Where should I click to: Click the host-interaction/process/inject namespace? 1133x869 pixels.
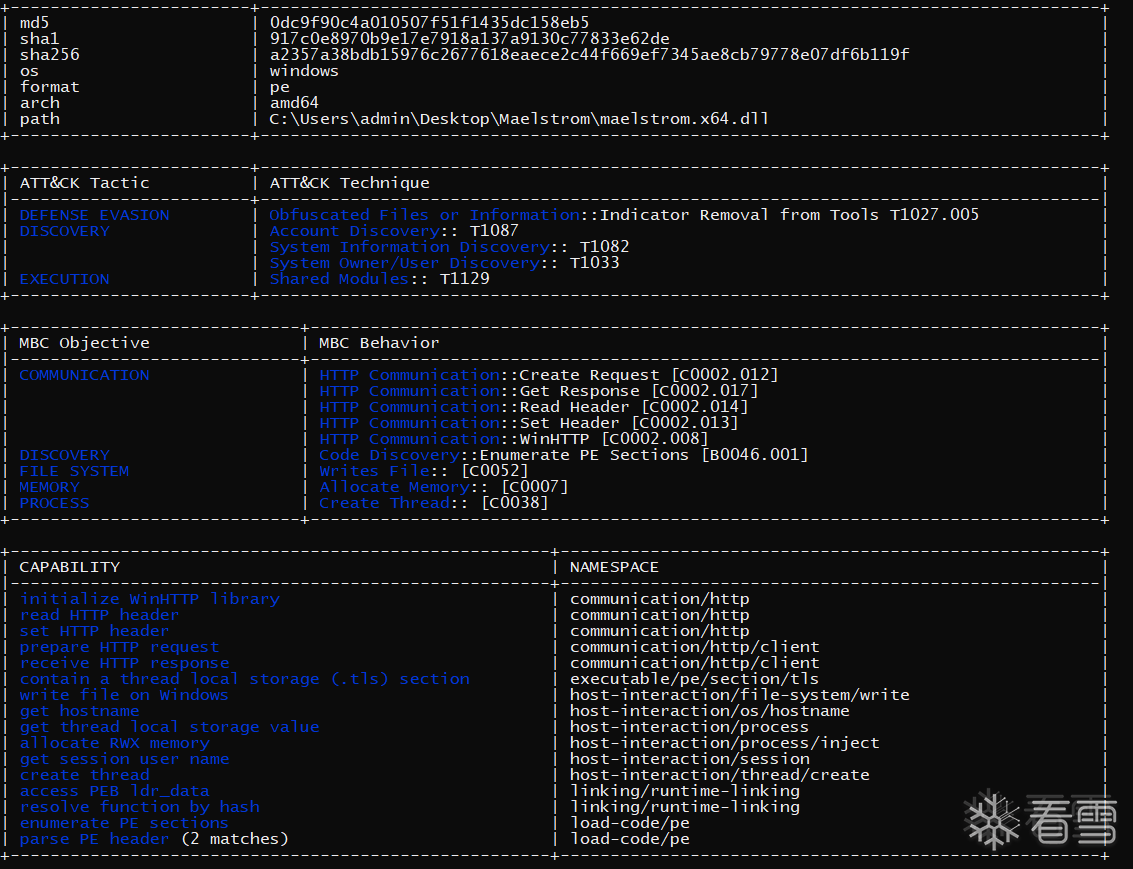pyautogui.click(x=724, y=743)
